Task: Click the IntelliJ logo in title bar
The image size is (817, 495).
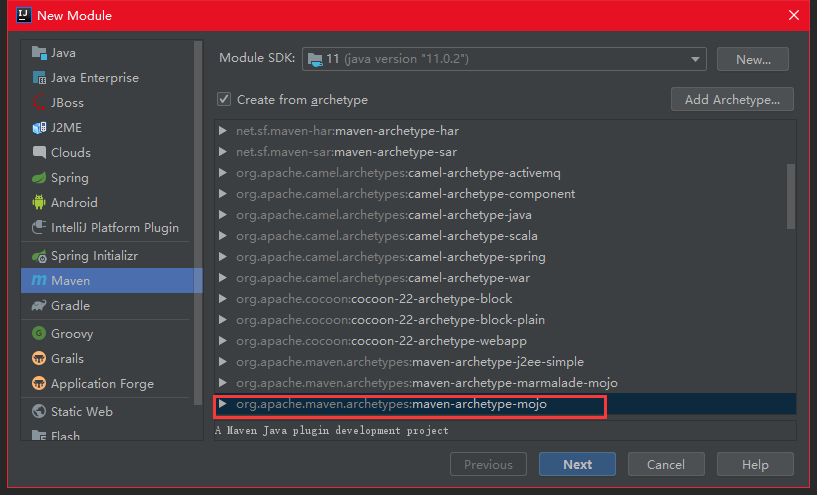Action: (x=24, y=15)
